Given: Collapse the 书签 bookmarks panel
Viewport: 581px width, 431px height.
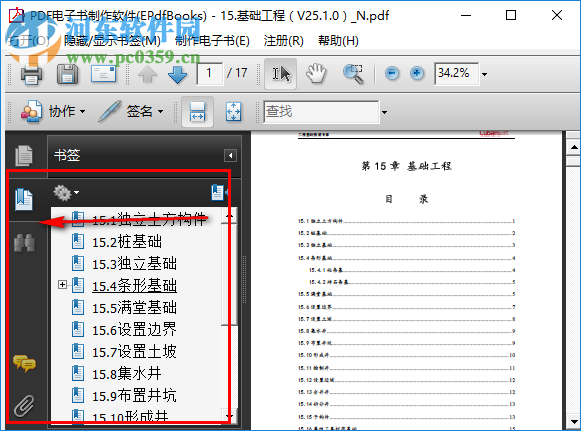Looking at the screenshot, I should 230,155.
